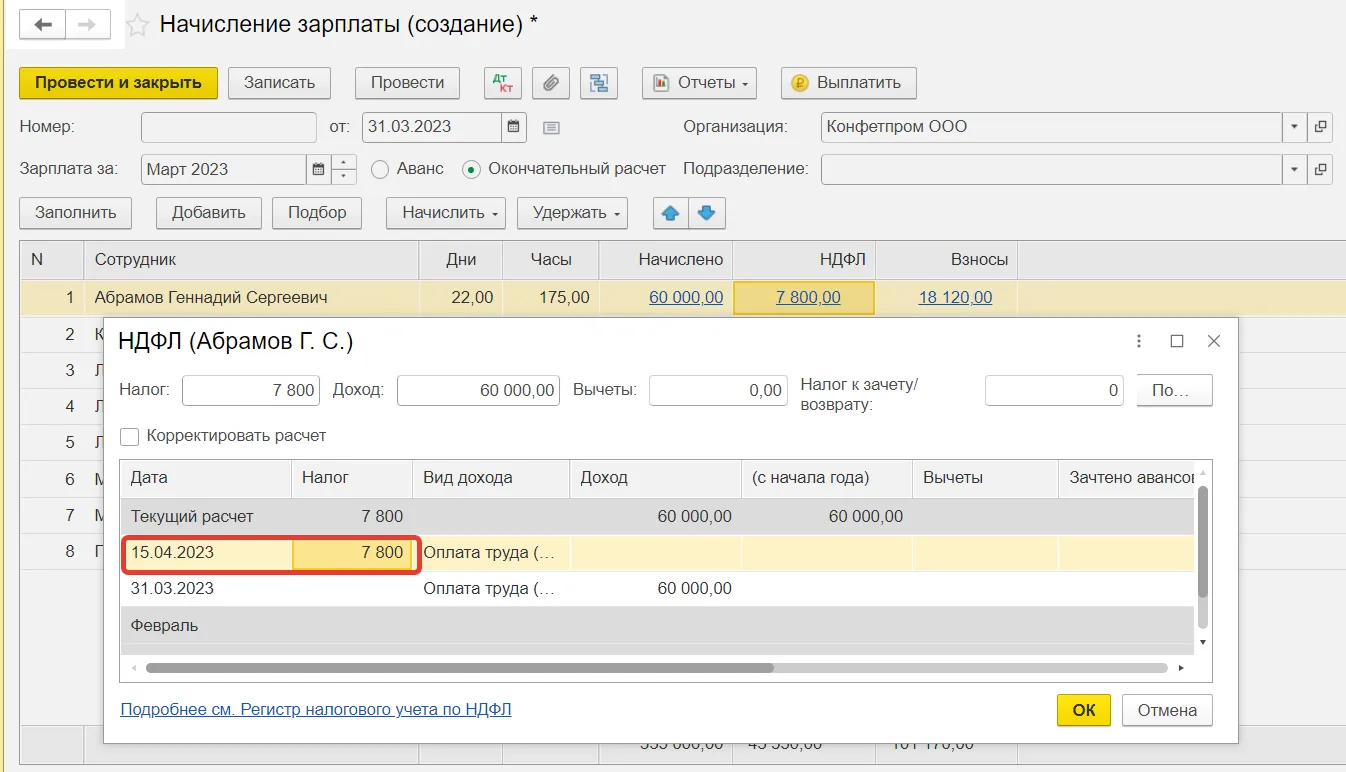The image size is (1346, 772).
Task: Click the Подбор button
Action: point(317,213)
